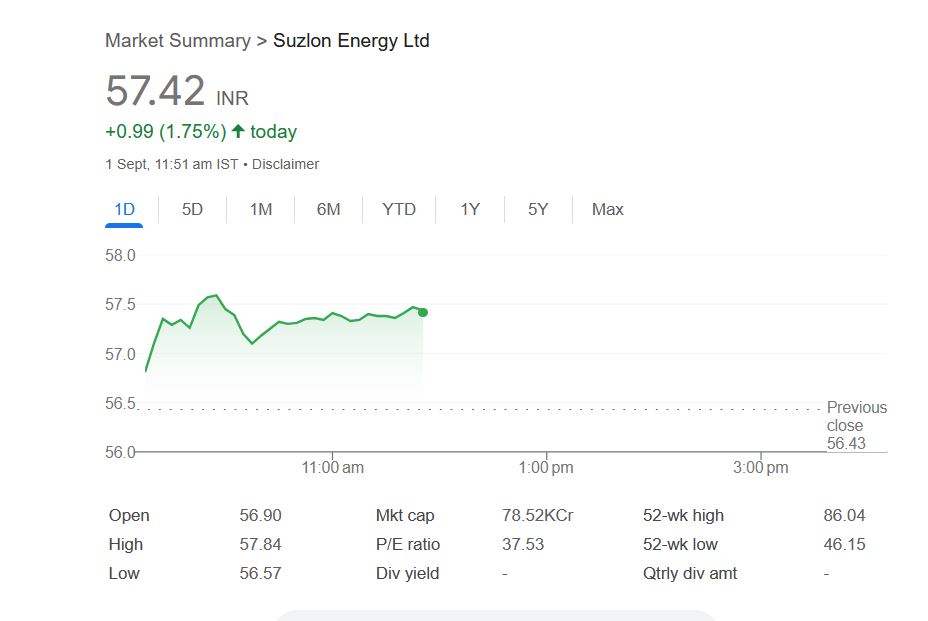Click the green up arrow icon
Viewport: 928px width, 621px height.
click(238, 131)
